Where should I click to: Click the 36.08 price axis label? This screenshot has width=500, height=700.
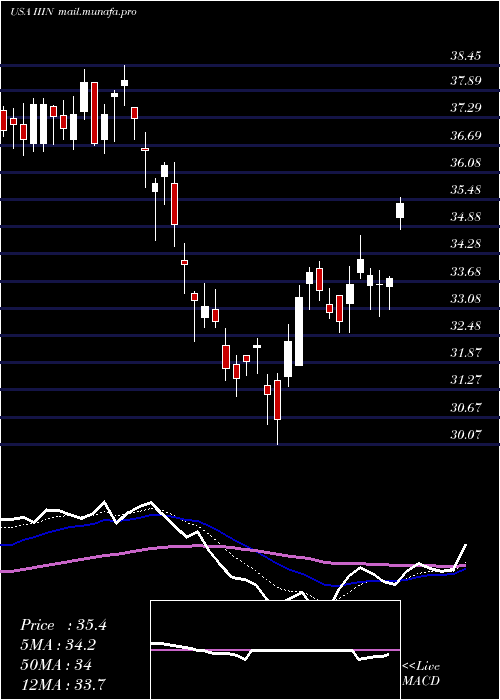pos(466,162)
